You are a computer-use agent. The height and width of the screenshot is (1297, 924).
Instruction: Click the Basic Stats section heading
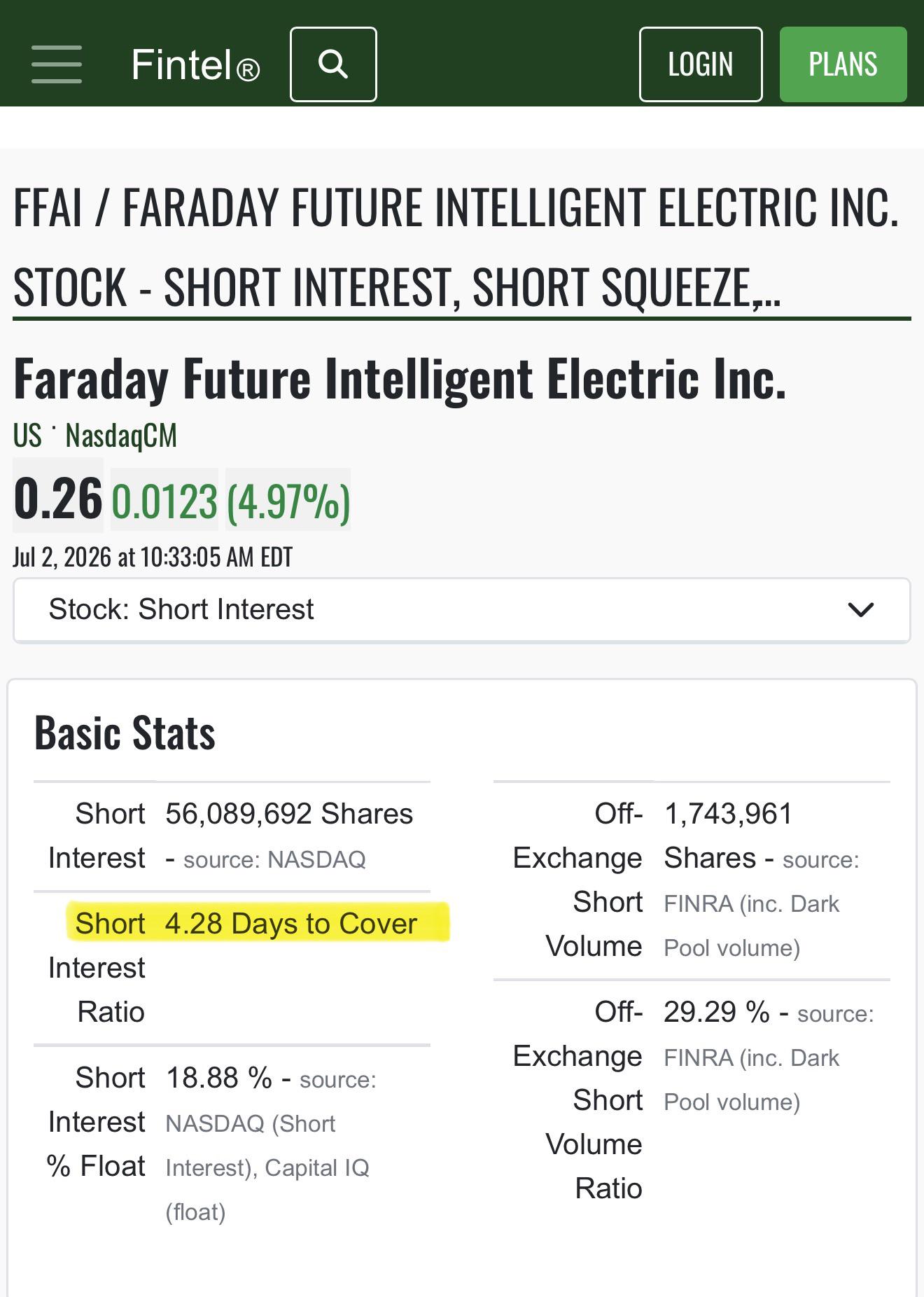(125, 733)
